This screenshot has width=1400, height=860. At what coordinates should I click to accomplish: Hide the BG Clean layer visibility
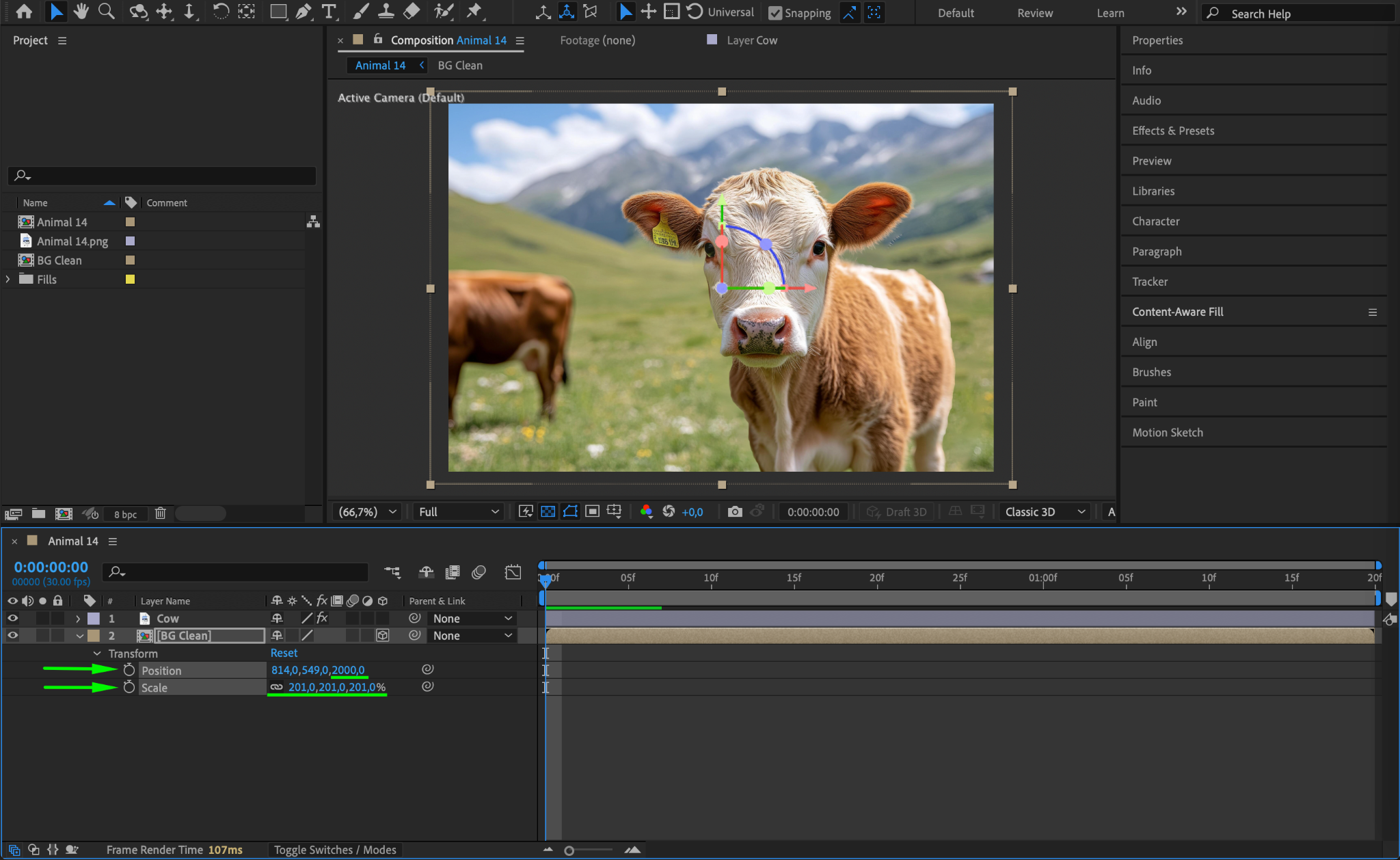pyautogui.click(x=12, y=635)
